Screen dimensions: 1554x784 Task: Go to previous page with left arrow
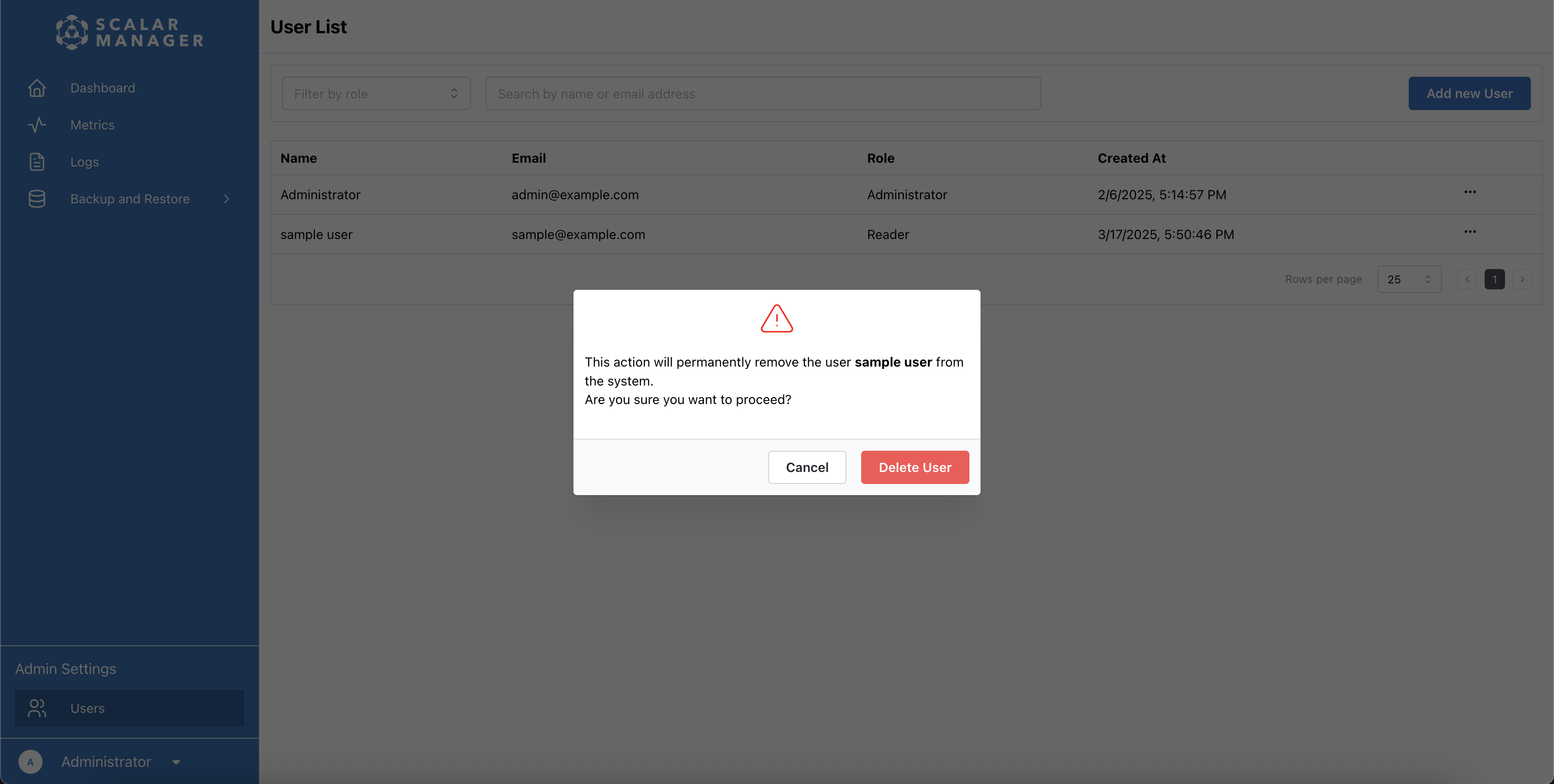pyautogui.click(x=1467, y=279)
